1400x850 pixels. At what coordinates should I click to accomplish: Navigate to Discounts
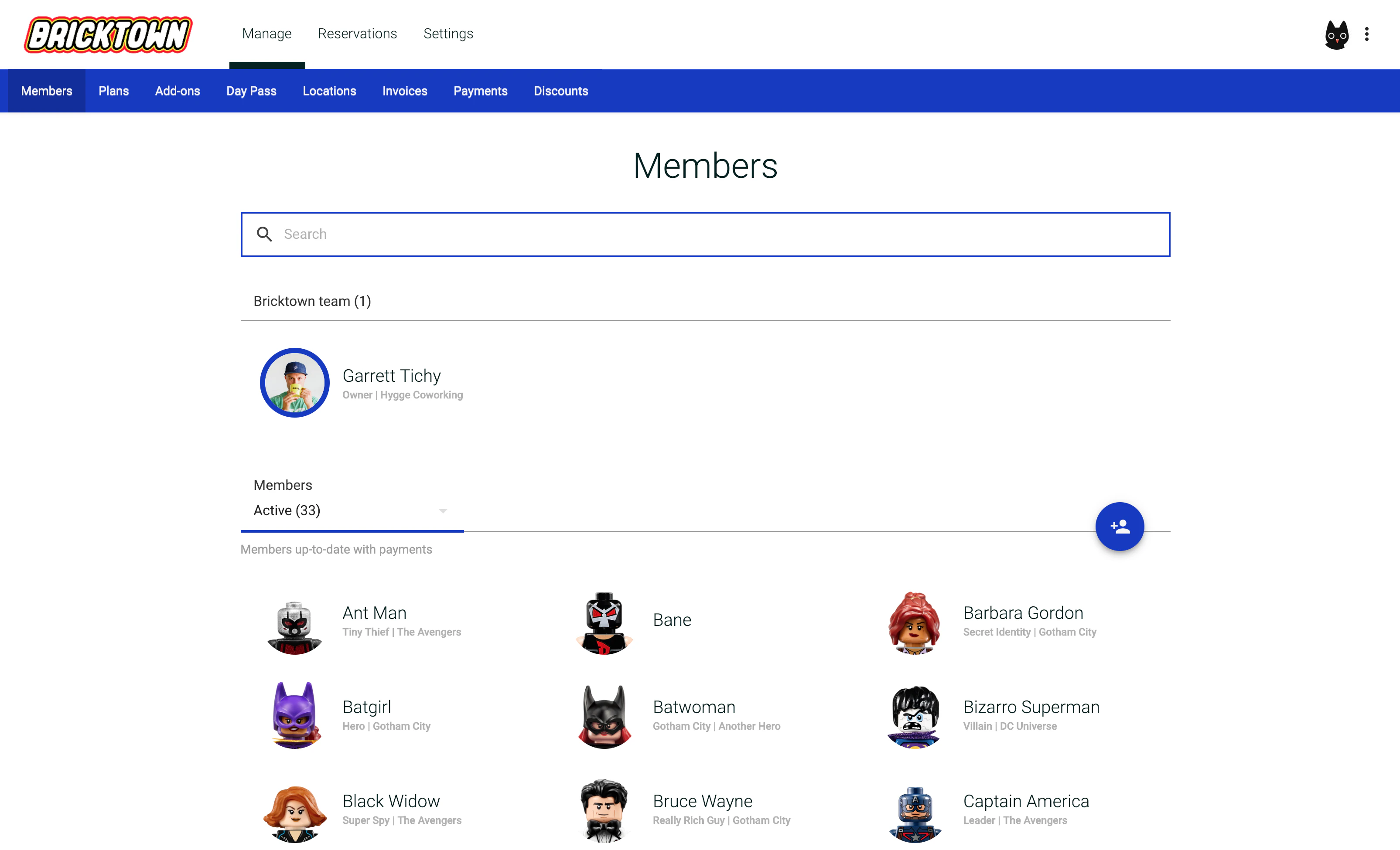560,91
